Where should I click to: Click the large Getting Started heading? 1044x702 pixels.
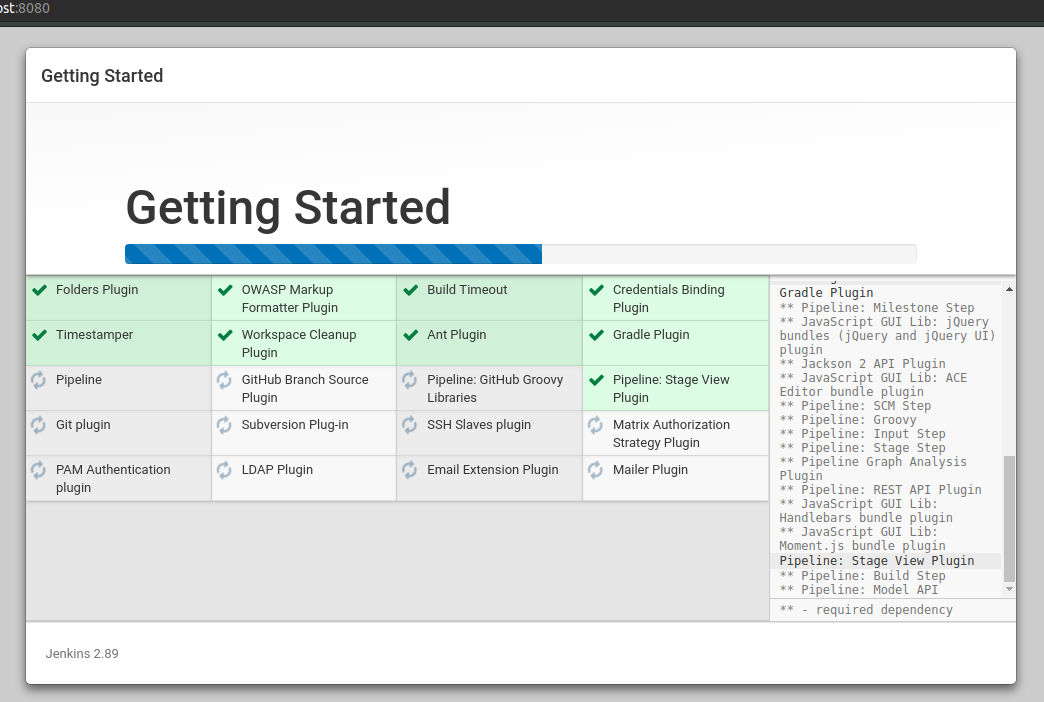[288, 208]
